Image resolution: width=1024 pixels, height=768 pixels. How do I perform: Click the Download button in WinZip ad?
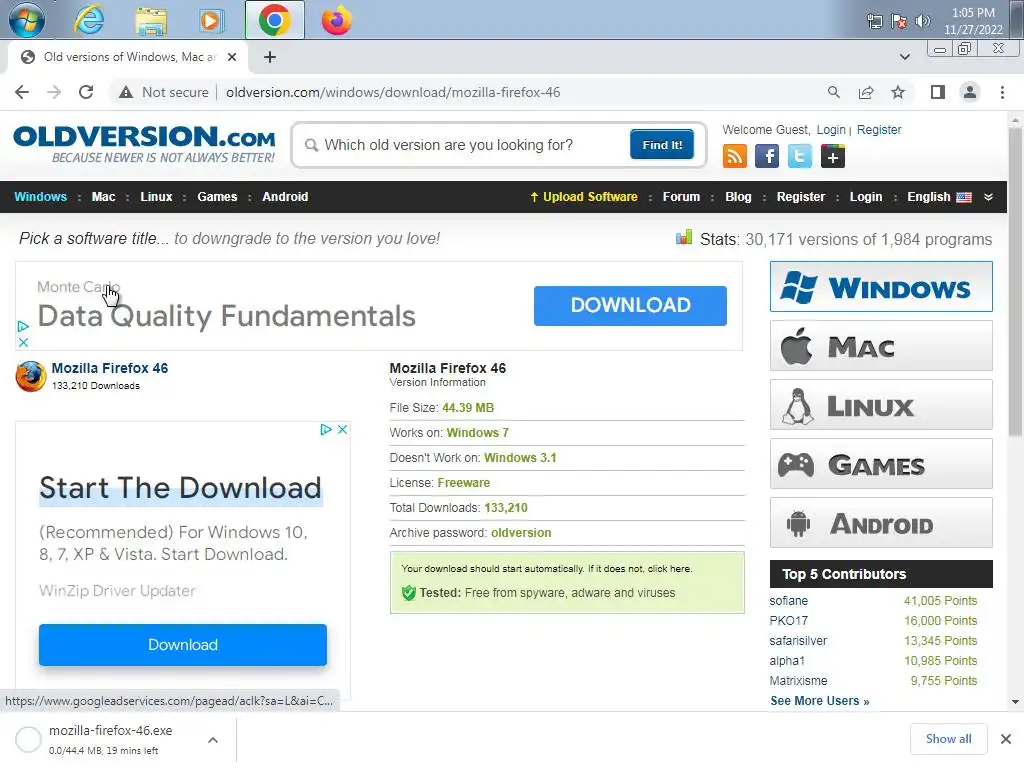[183, 645]
